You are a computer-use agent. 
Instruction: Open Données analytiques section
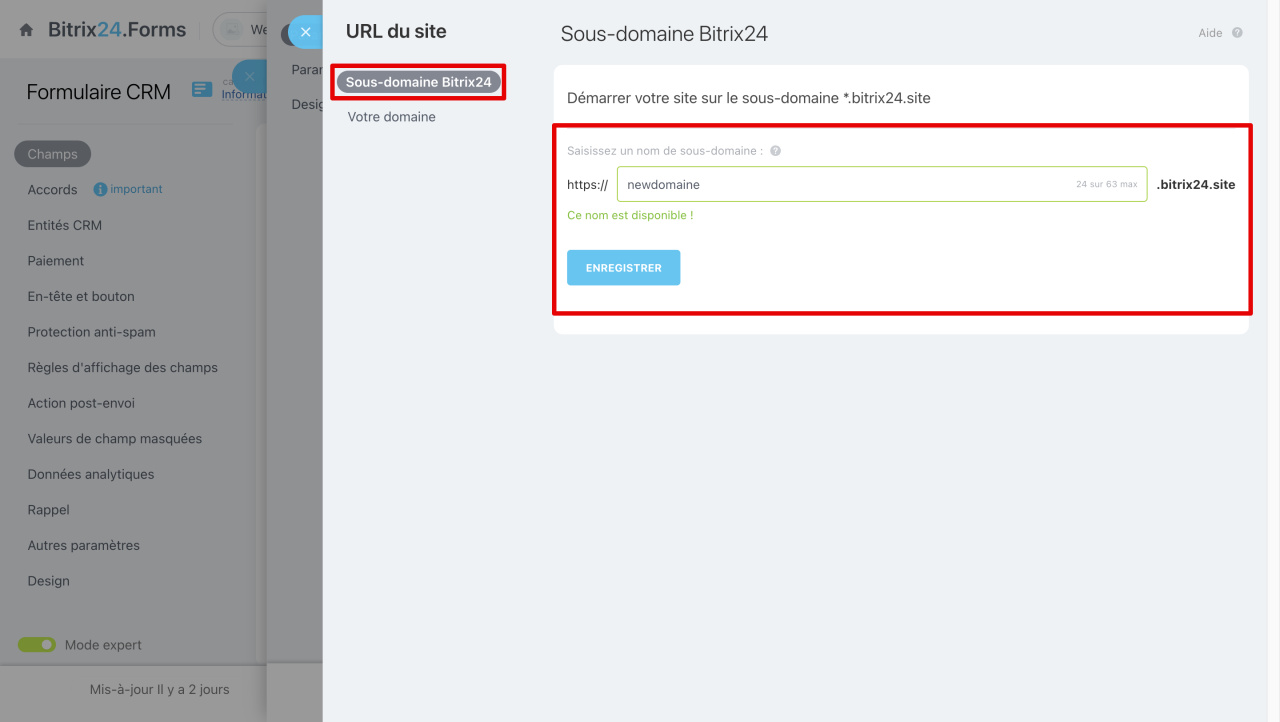tap(91, 474)
